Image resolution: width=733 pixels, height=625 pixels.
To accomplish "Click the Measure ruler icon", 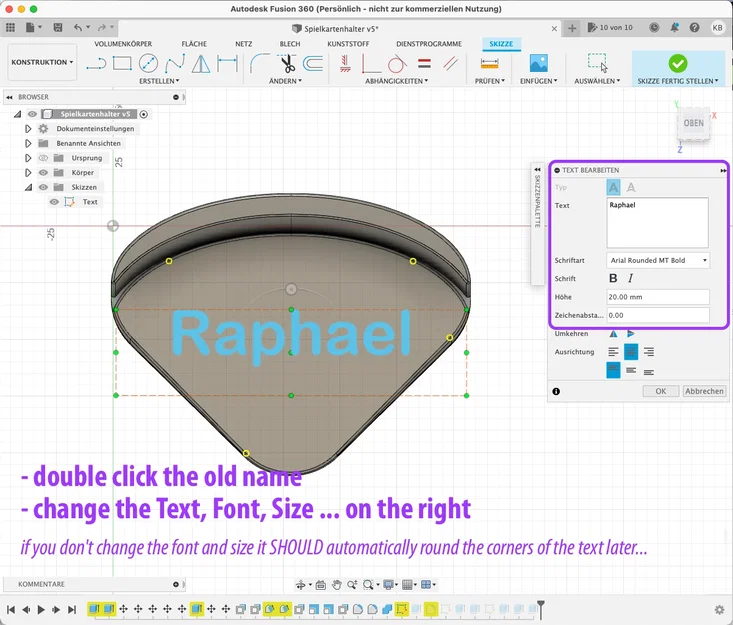I will pos(489,63).
